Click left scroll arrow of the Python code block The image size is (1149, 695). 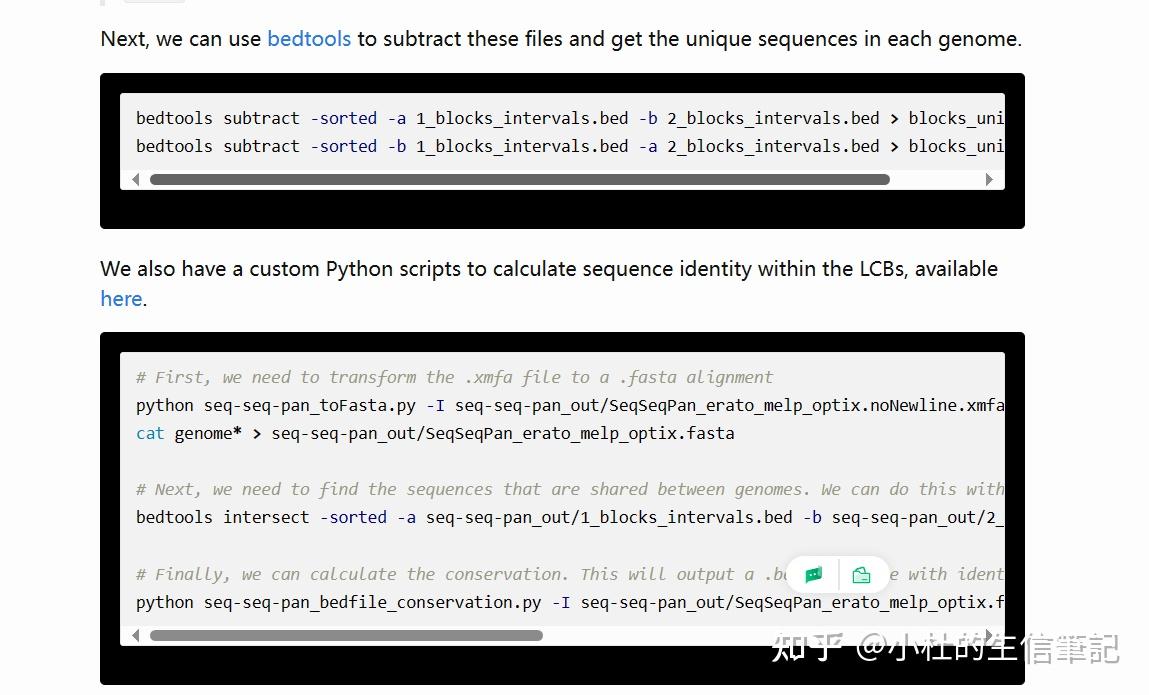tap(136, 636)
